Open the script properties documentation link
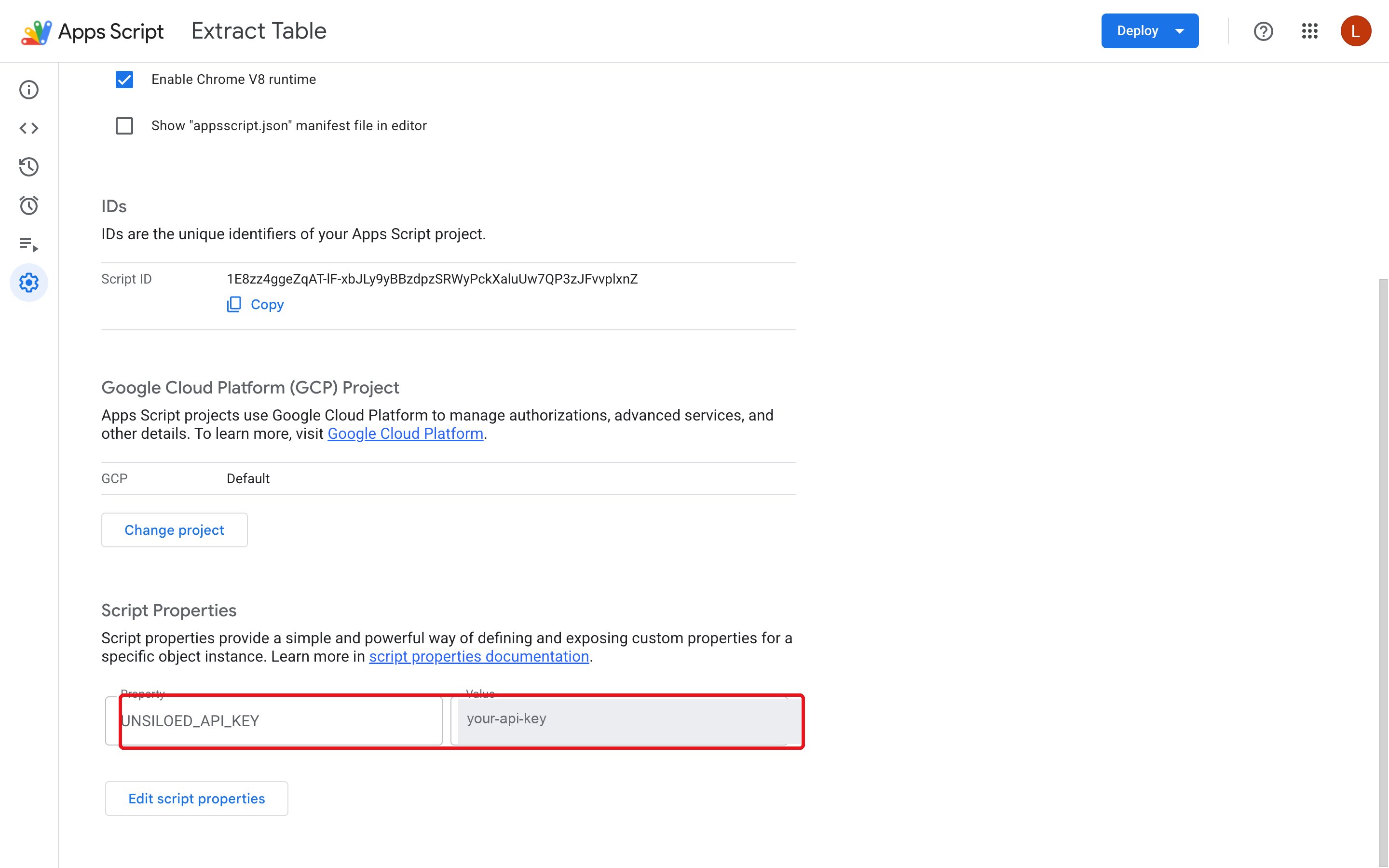The width and height of the screenshot is (1389, 868). click(479, 657)
